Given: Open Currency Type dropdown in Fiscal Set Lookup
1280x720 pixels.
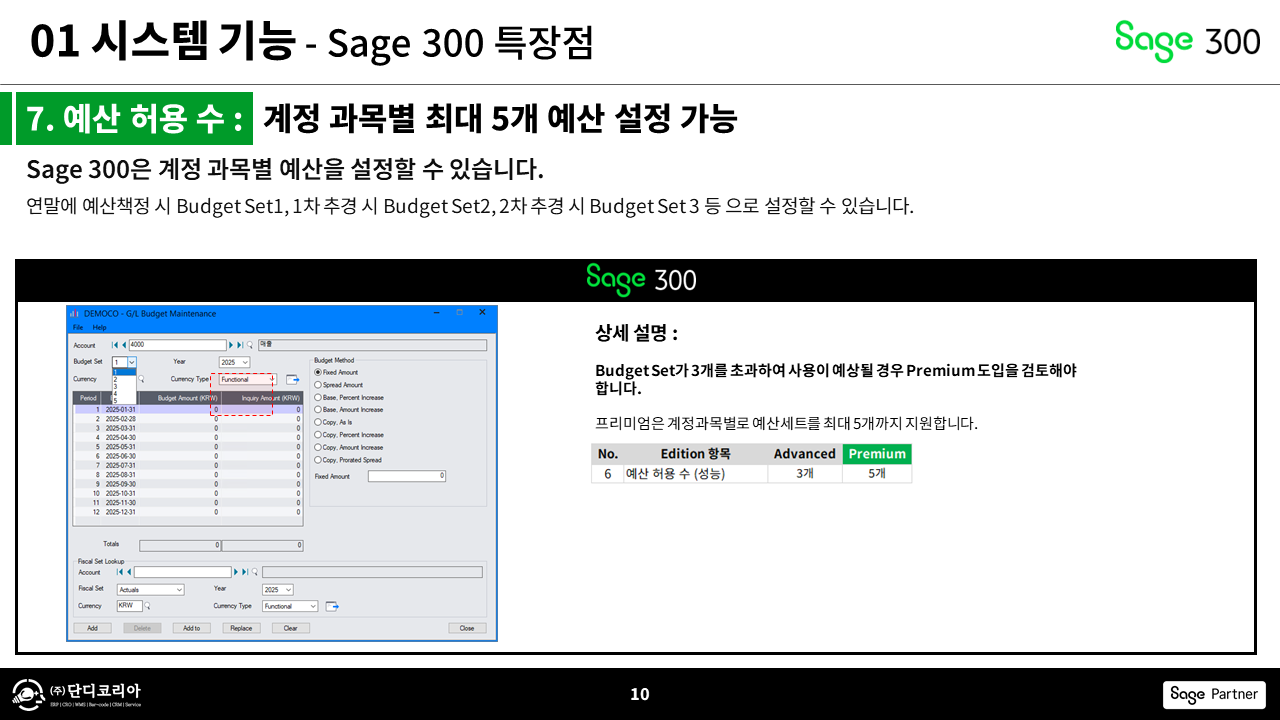Looking at the screenshot, I should click(313, 606).
